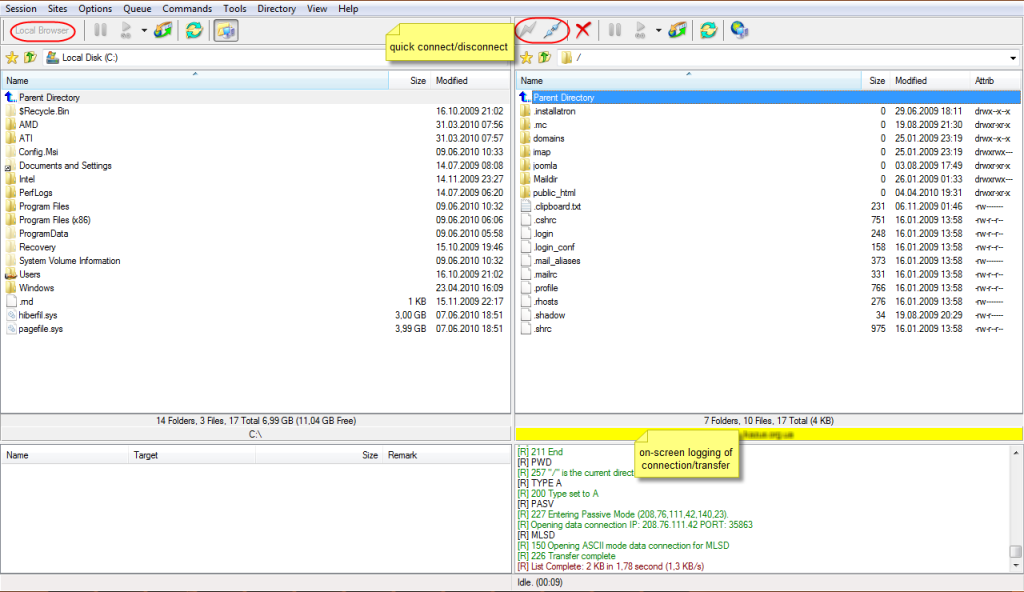Image resolution: width=1024 pixels, height=592 pixels.
Task: Expand the remote path dropdown
Action: [1015, 58]
